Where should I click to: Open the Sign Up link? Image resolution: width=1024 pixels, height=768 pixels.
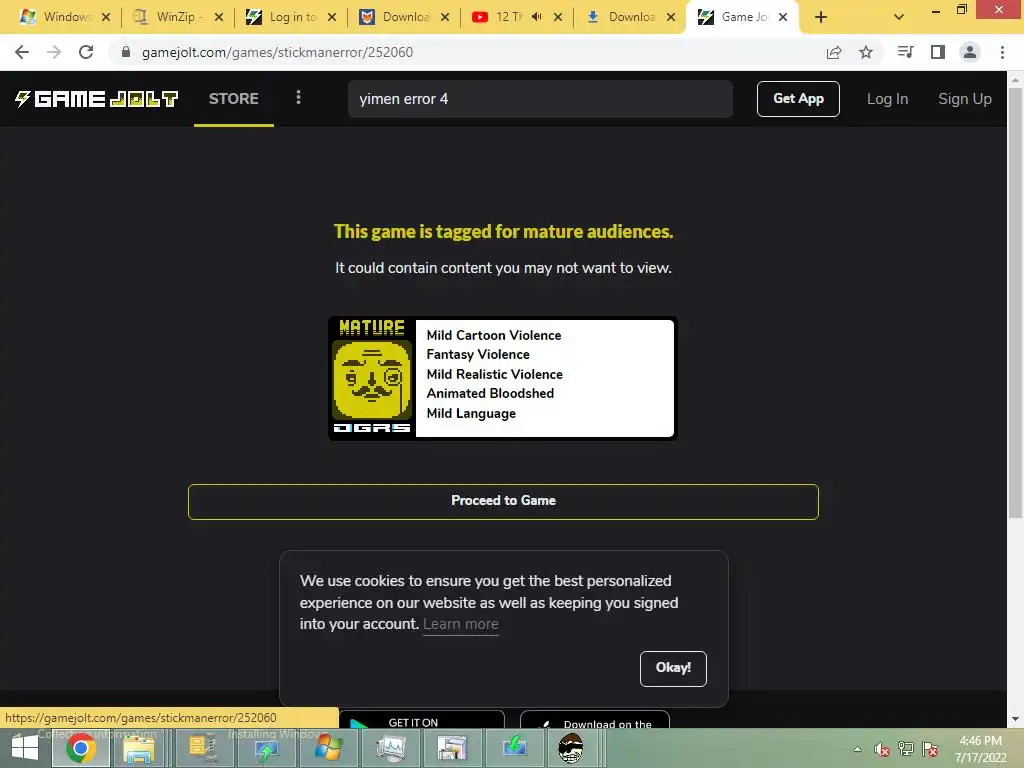[965, 99]
